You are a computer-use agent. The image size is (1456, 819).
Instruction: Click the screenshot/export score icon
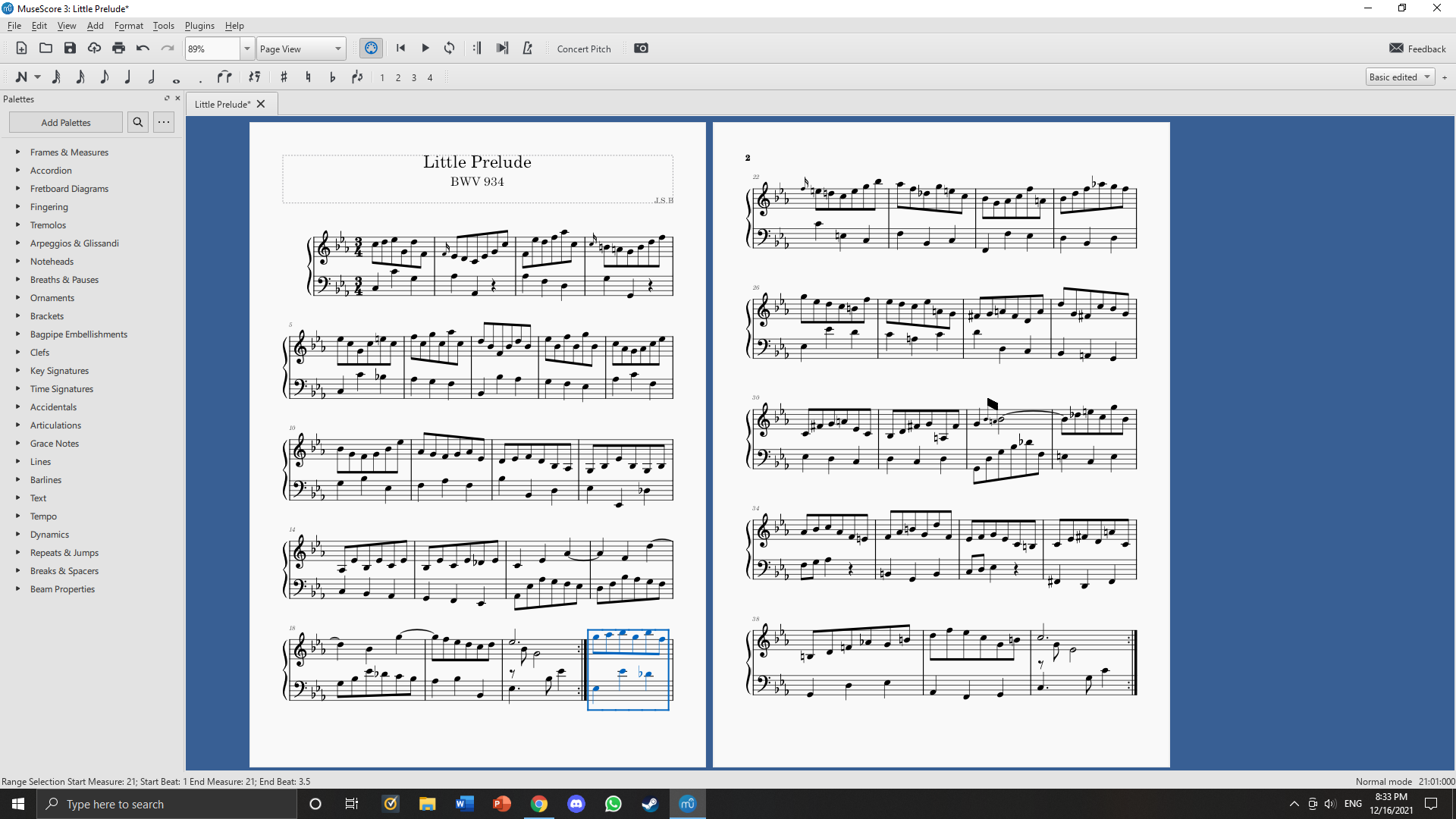click(x=641, y=48)
